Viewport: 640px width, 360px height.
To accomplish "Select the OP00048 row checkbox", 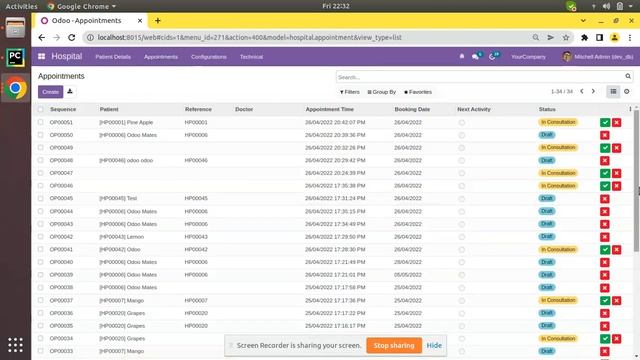I will 40,160.
